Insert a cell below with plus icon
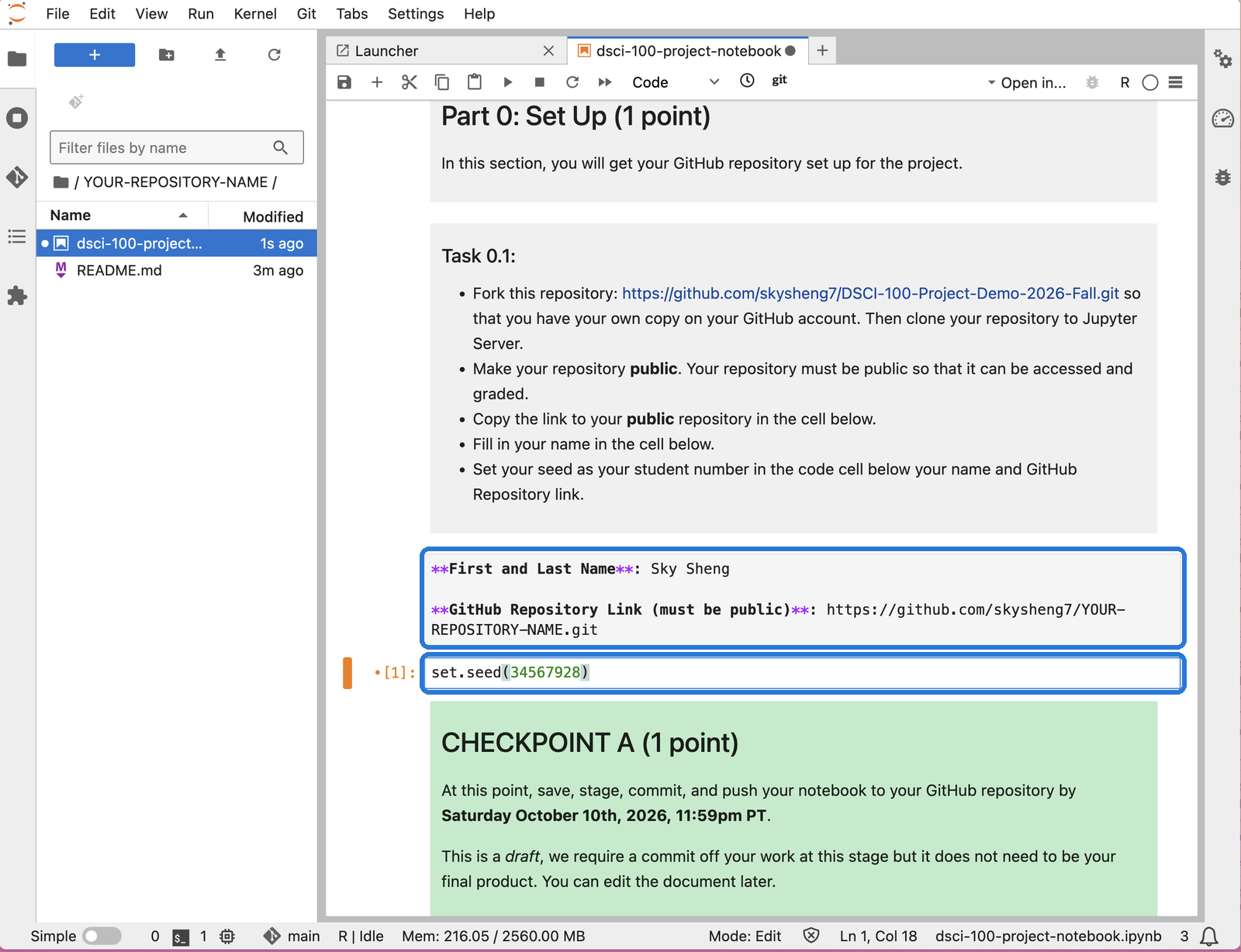 (377, 82)
